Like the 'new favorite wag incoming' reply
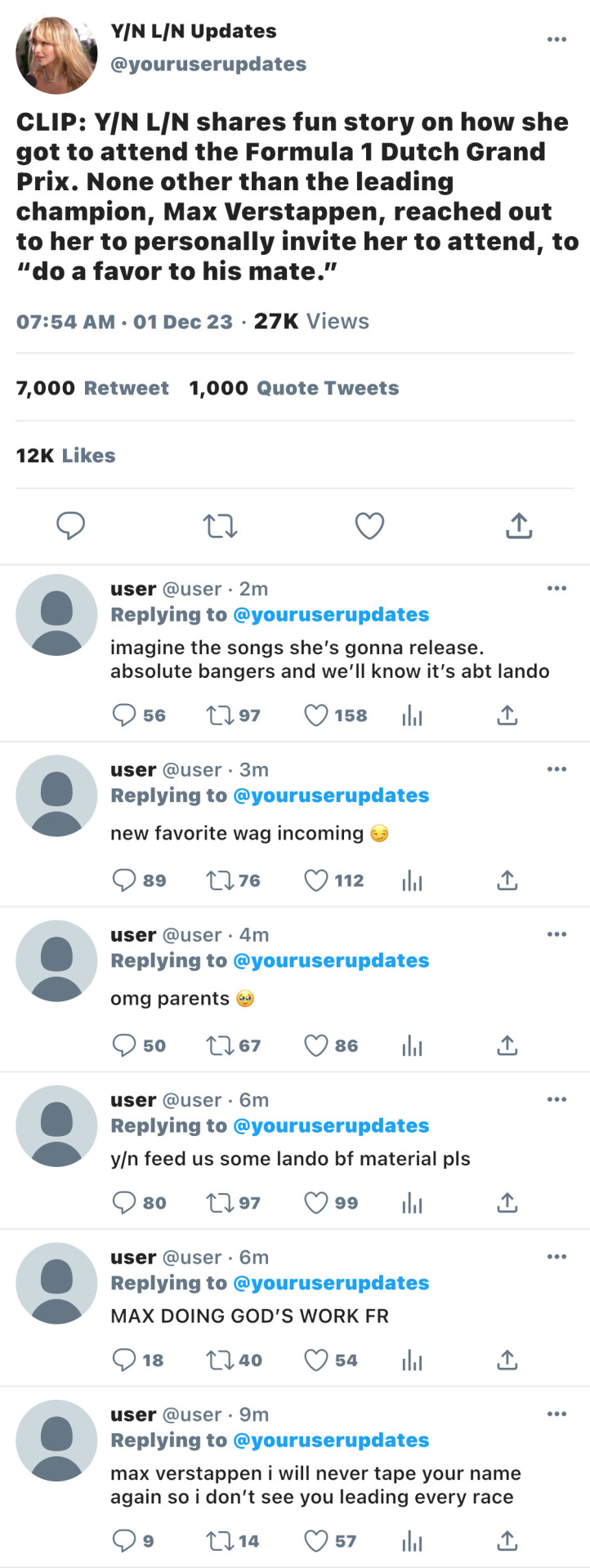 [x=315, y=880]
